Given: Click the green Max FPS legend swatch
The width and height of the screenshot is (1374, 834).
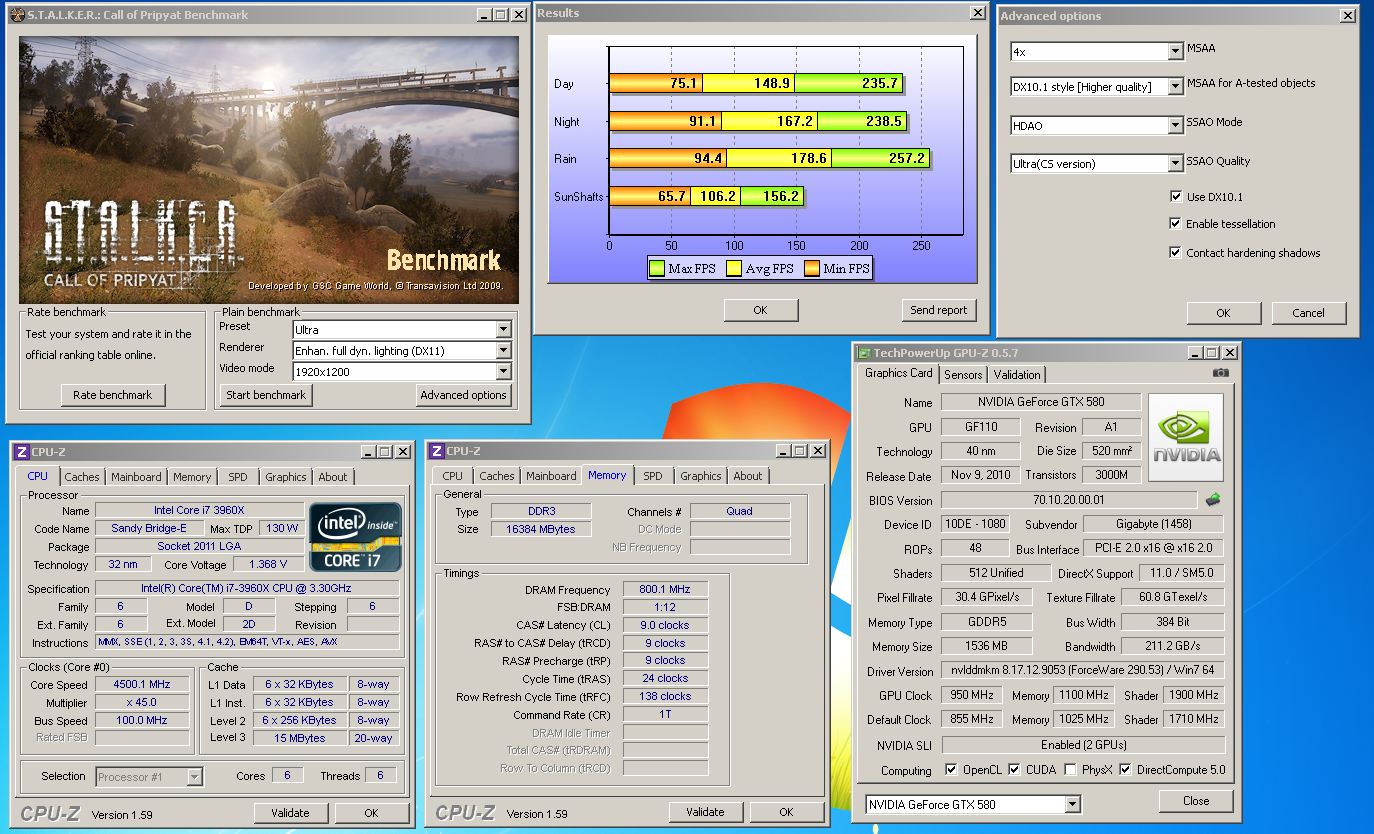Looking at the screenshot, I should click(657, 268).
